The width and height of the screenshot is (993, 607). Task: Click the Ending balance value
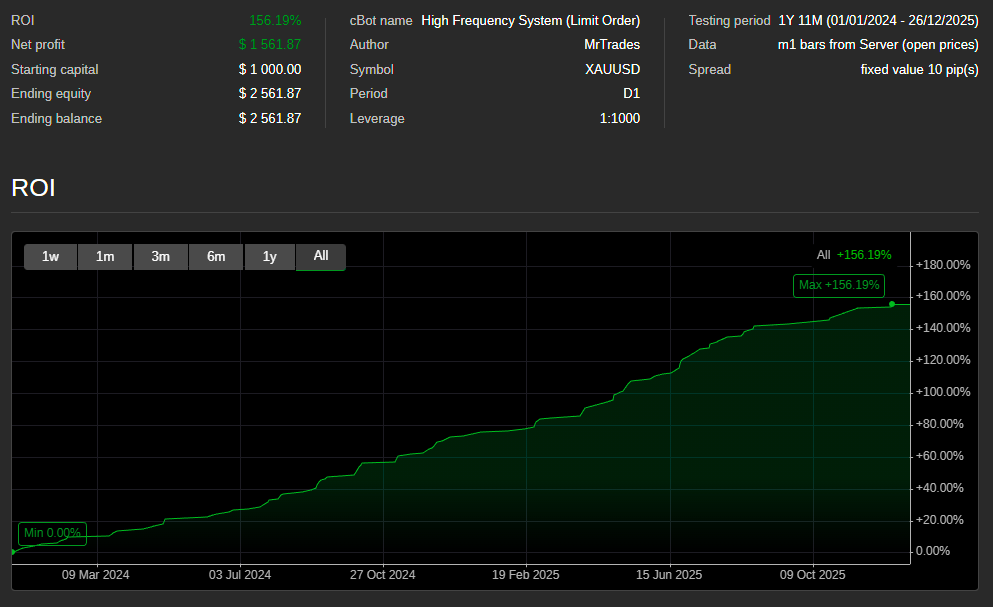point(270,118)
